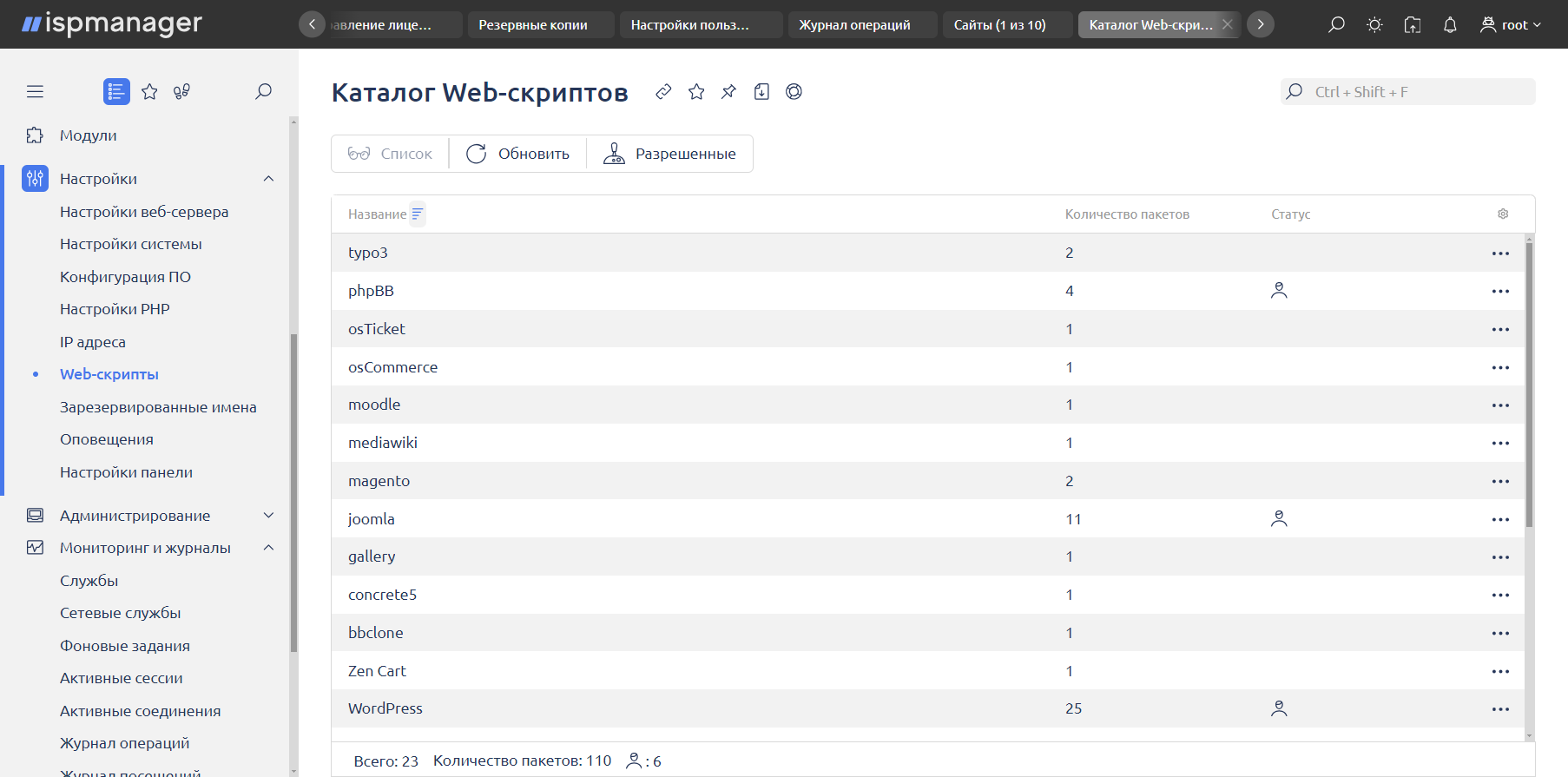
Task: Open Модули in sidebar
Action: pos(88,135)
